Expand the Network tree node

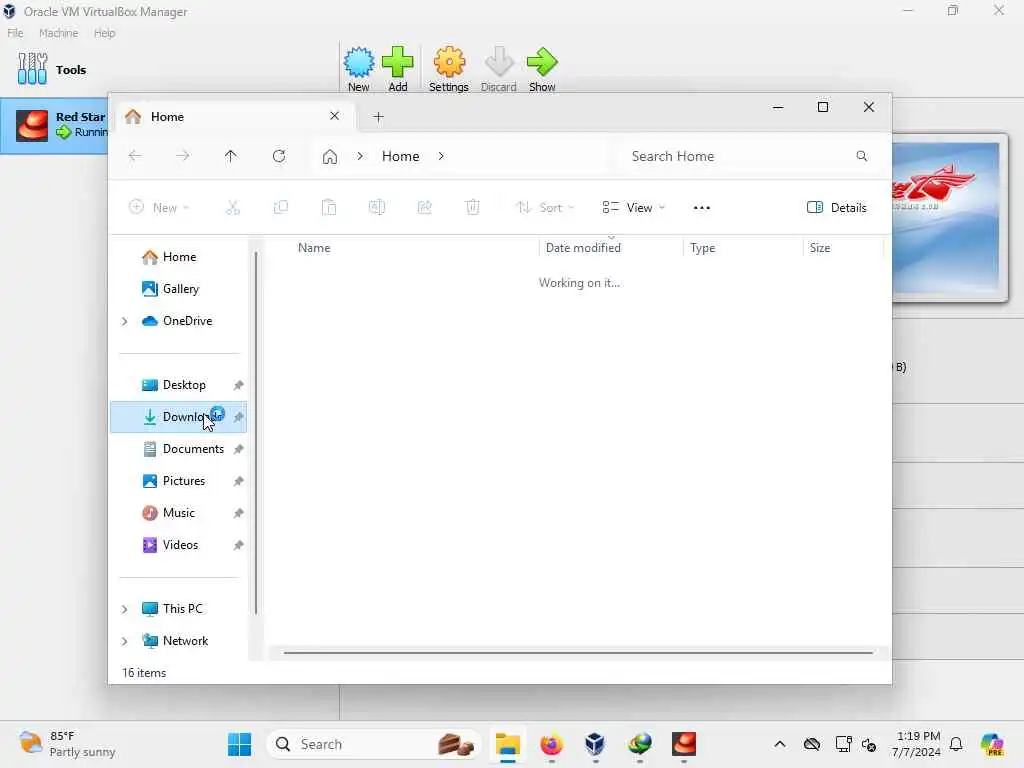point(125,641)
